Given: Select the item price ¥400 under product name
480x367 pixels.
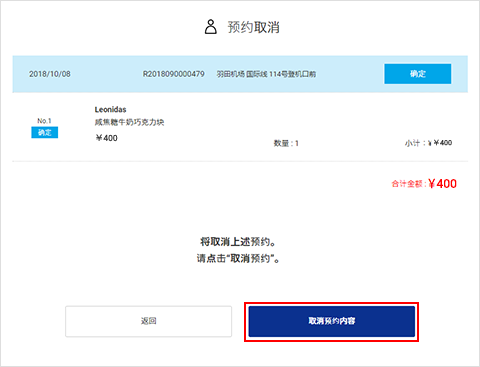Looking at the screenshot, I should tap(106, 138).
